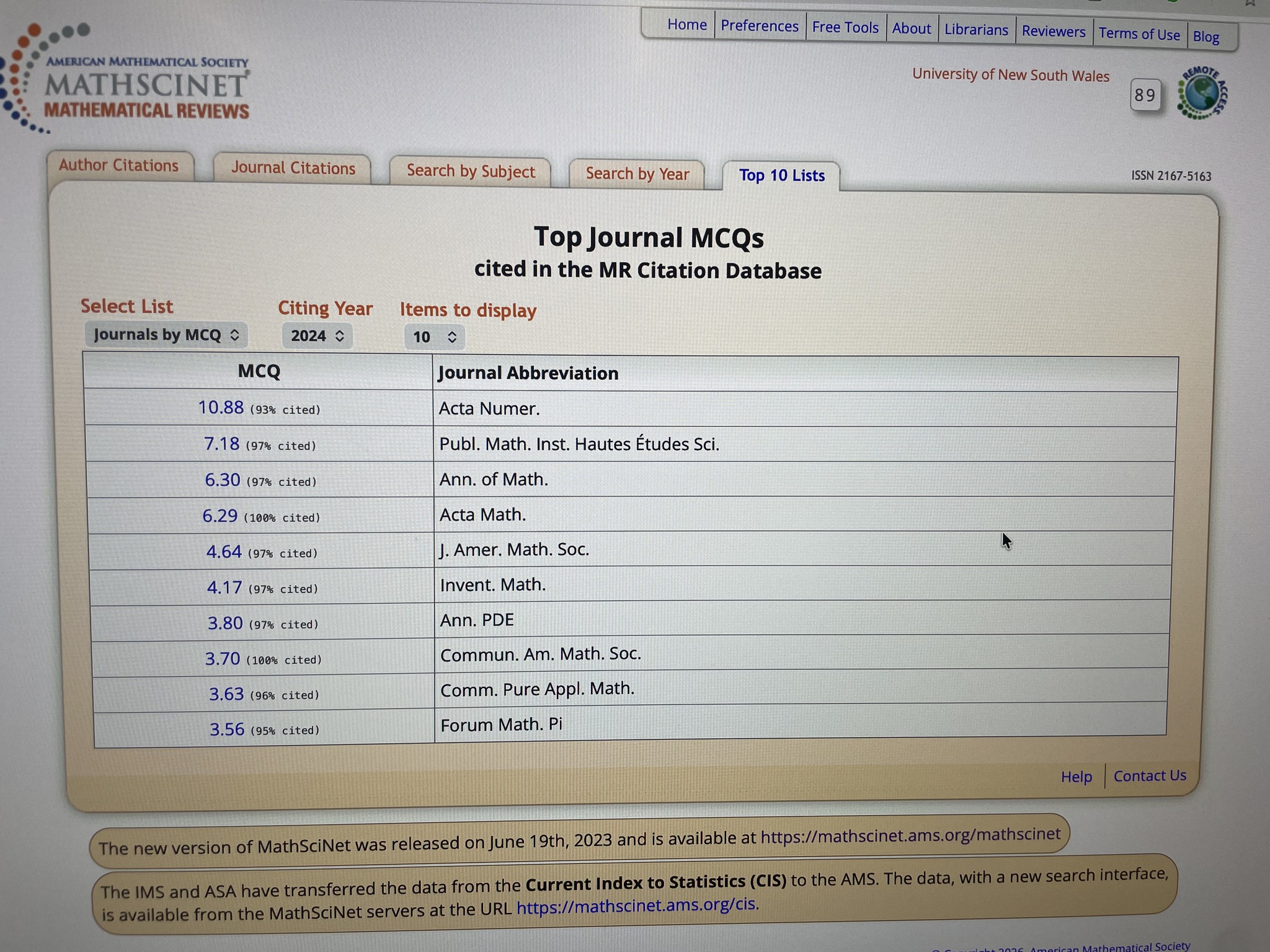Switch to the Journal Citations tab

coord(293,169)
